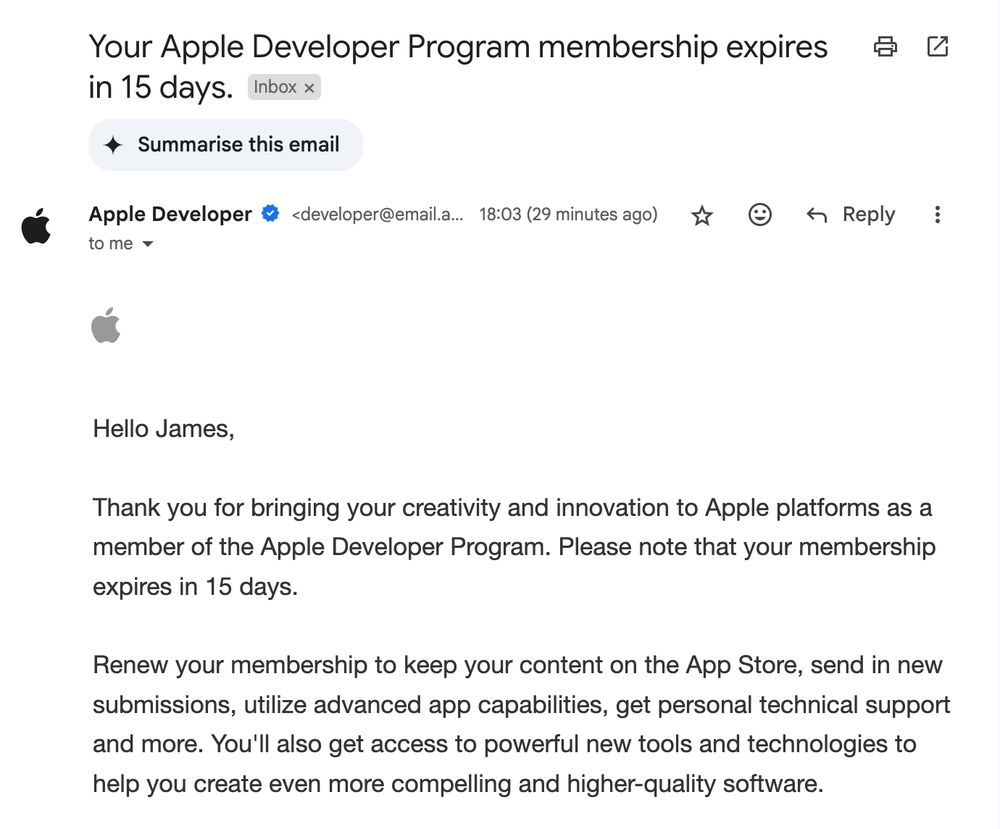Open the More options three-dot menu
This screenshot has height=829, width=1000.
click(x=937, y=215)
